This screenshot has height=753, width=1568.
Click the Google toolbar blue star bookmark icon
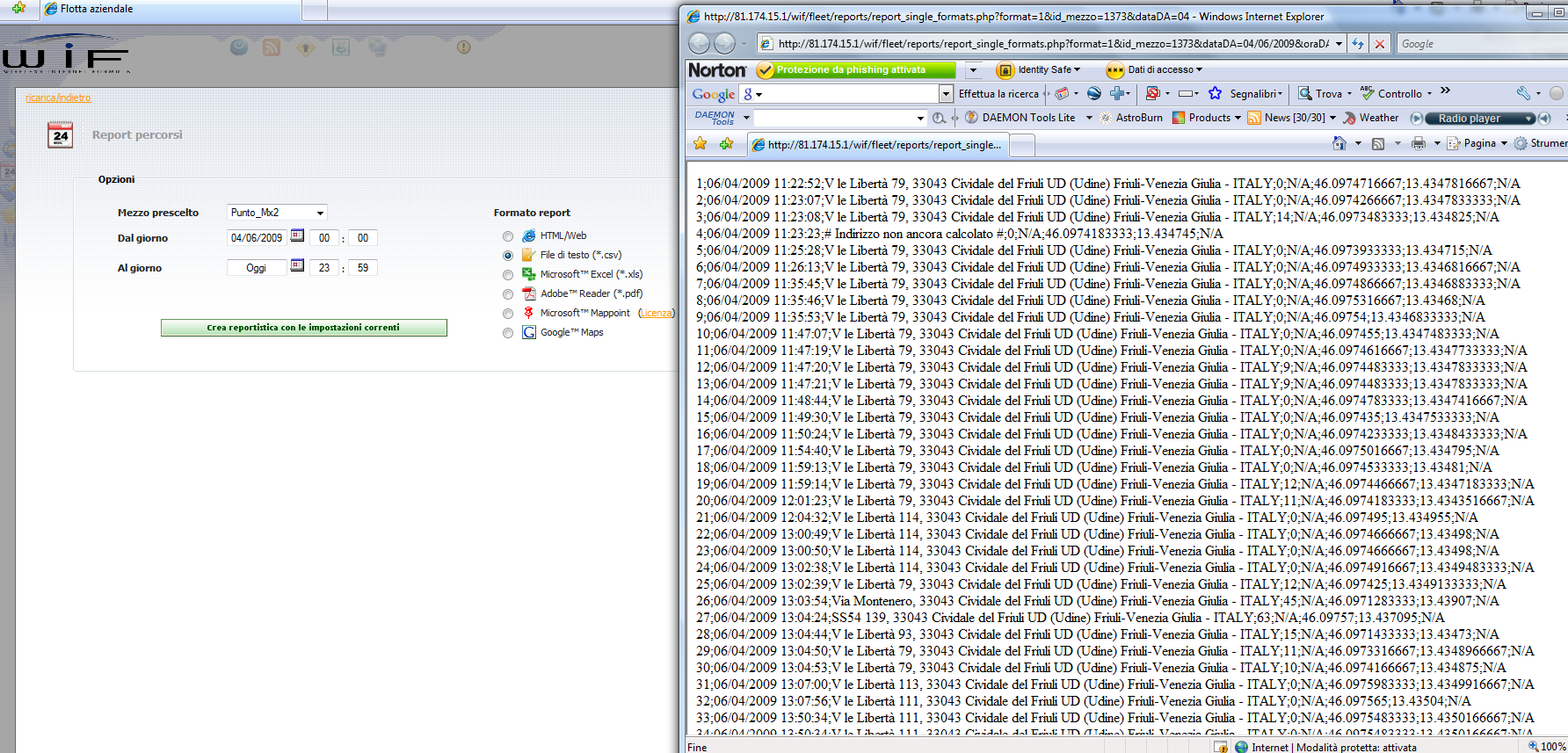(x=1215, y=93)
